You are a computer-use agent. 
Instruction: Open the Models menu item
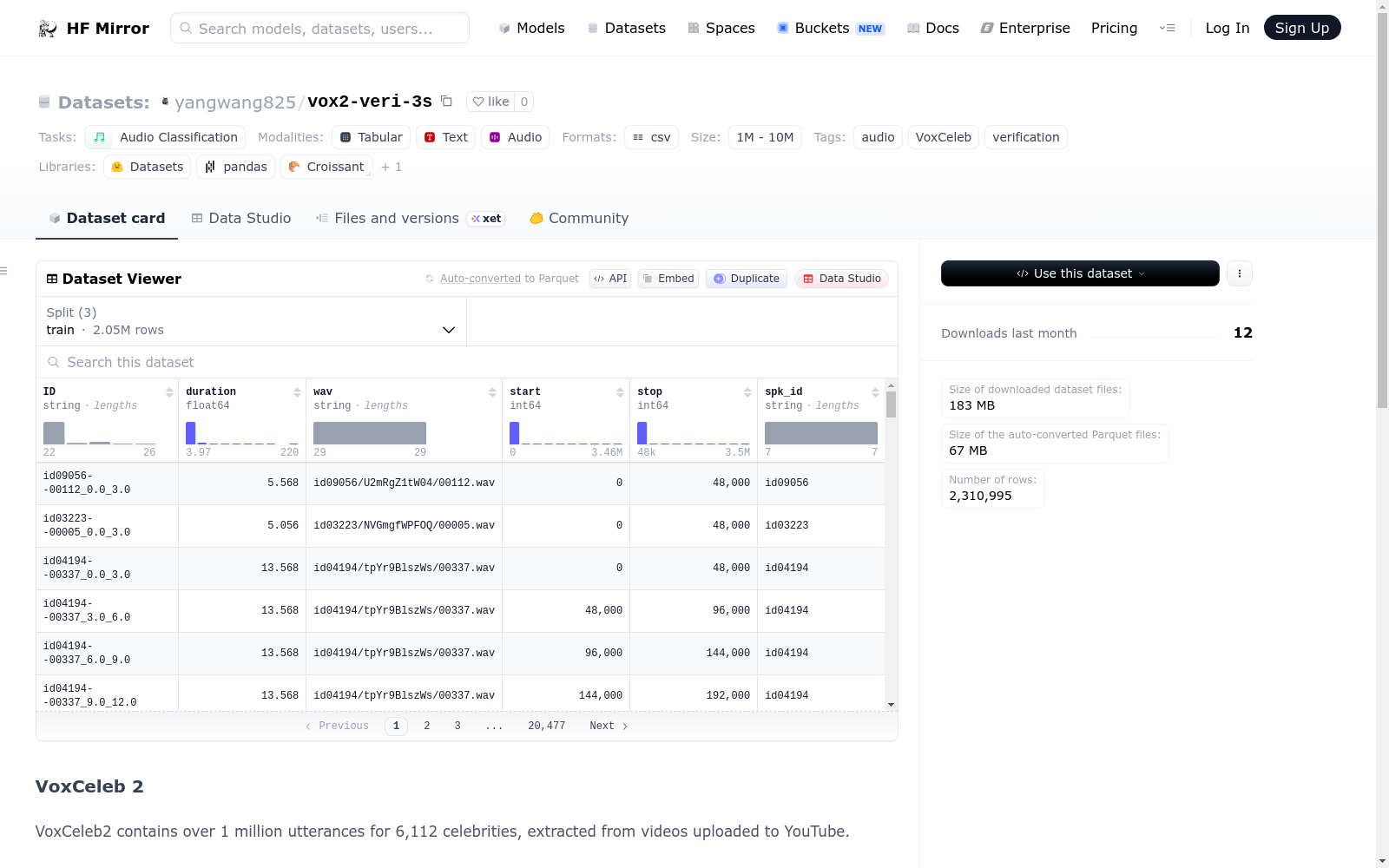point(531,28)
